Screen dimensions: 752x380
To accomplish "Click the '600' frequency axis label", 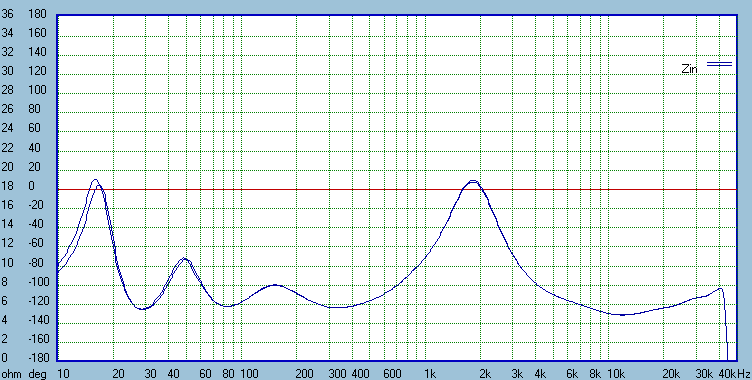I will click(392, 374).
